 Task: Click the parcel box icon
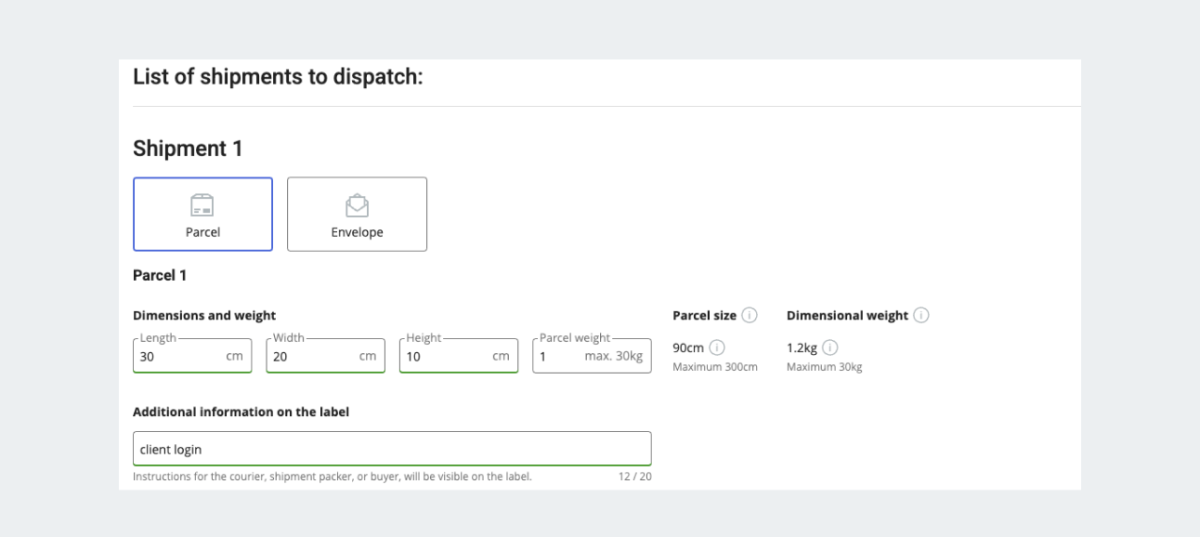[203, 206]
